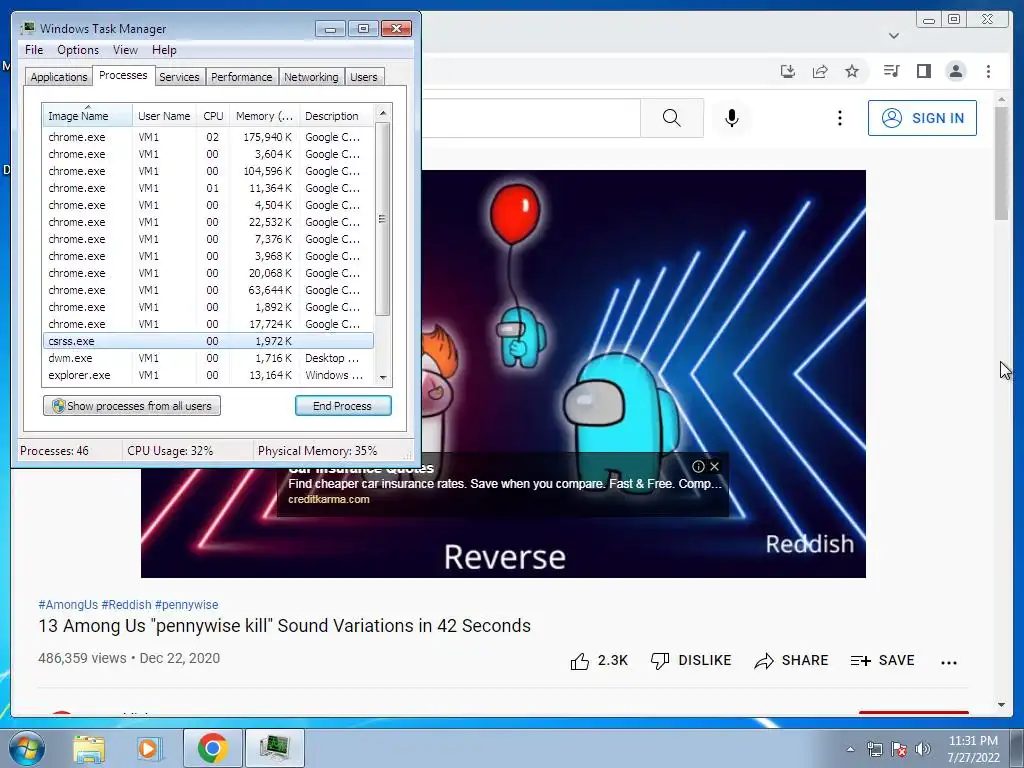Open Task Manager File menu
1024x768 pixels.
click(x=34, y=50)
